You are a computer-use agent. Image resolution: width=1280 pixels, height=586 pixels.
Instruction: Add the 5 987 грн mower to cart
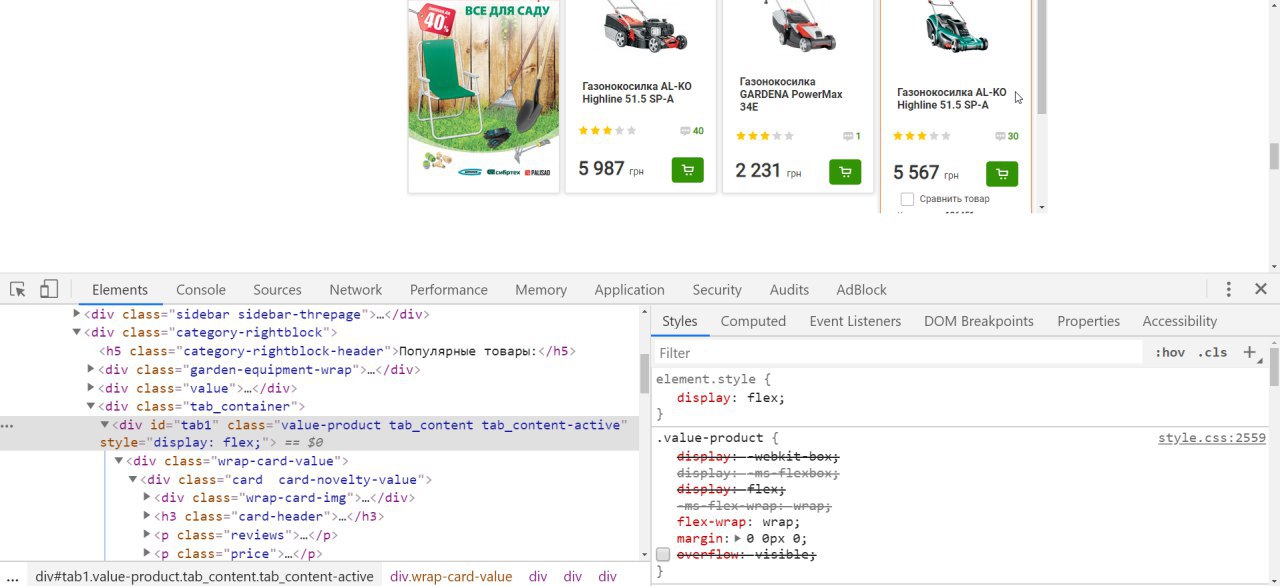click(x=687, y=170)
